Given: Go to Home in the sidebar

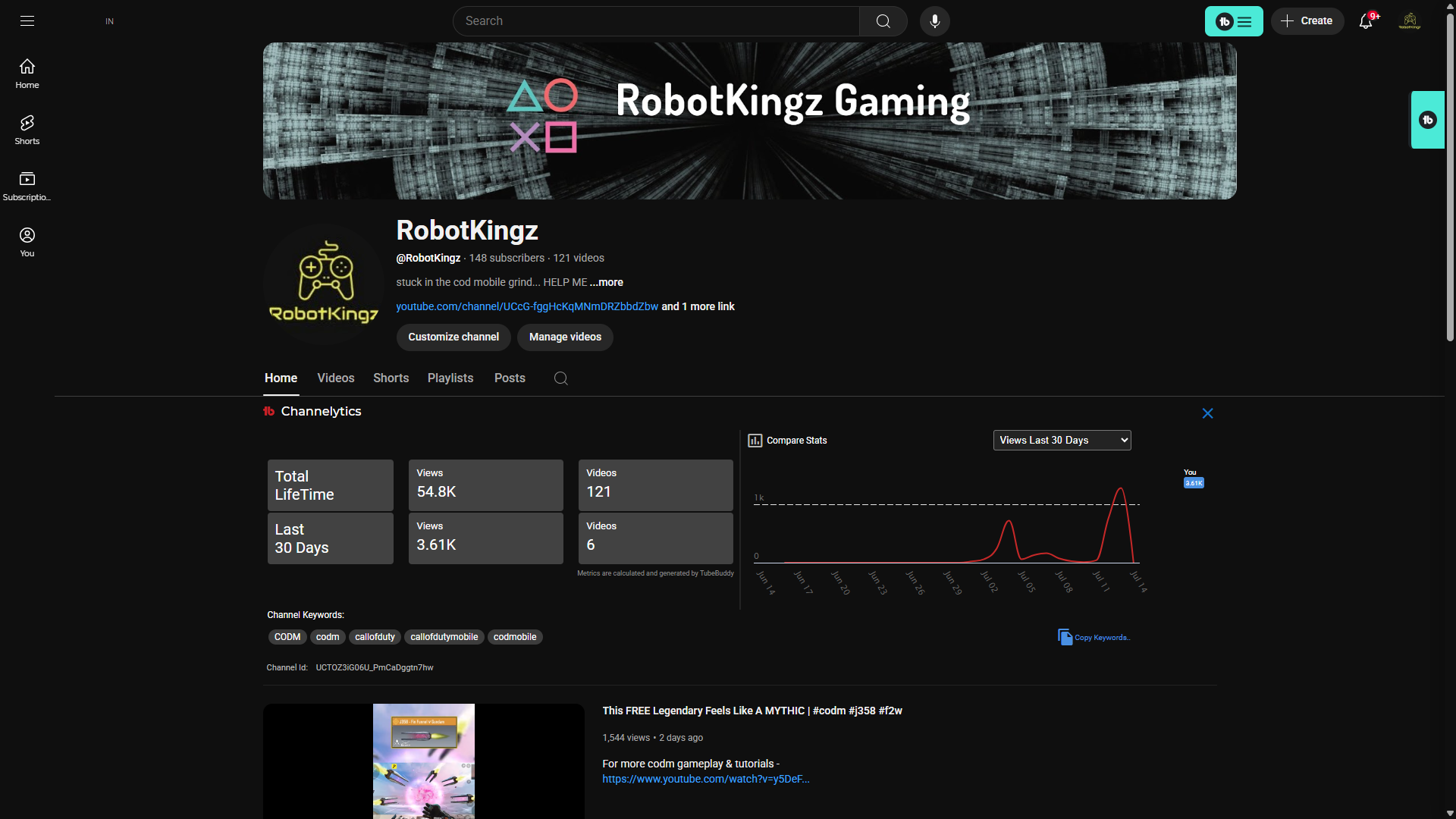Looking at the screenshot, I should [27, 74].
